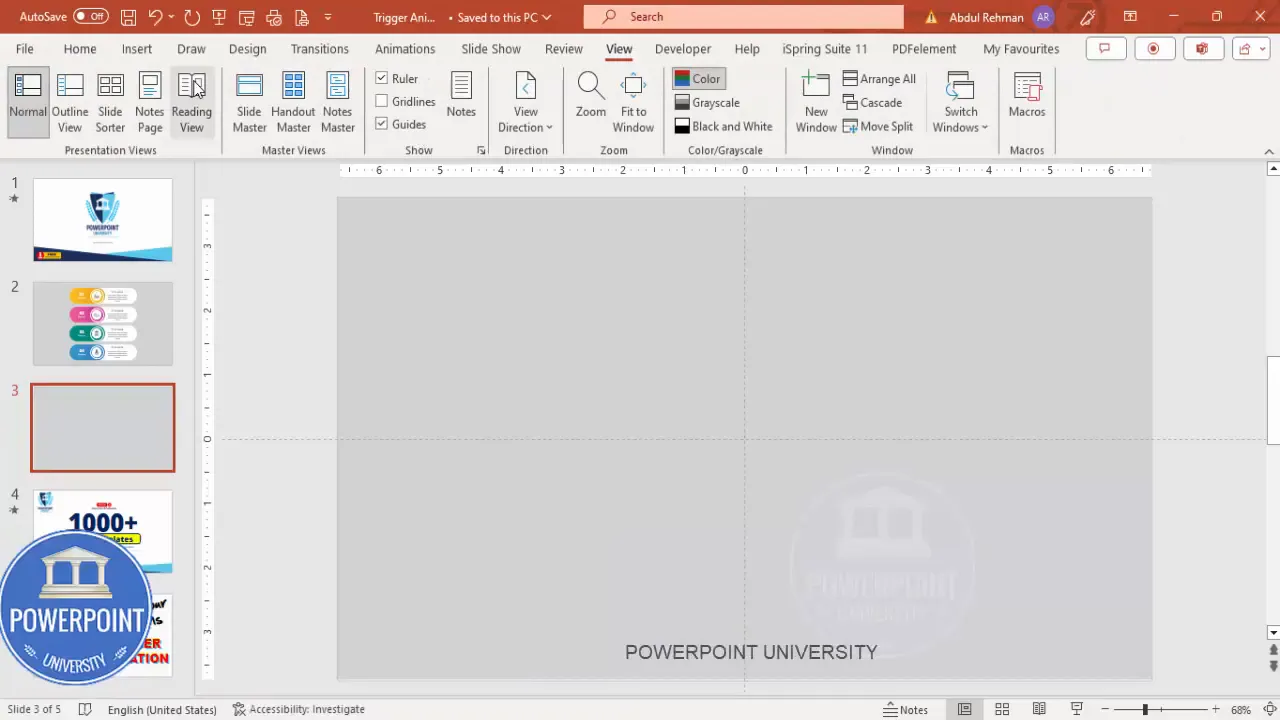The image size is (1280, 720).
Task: Open Reading View from ribbon
Action: (x=191, y=103)
